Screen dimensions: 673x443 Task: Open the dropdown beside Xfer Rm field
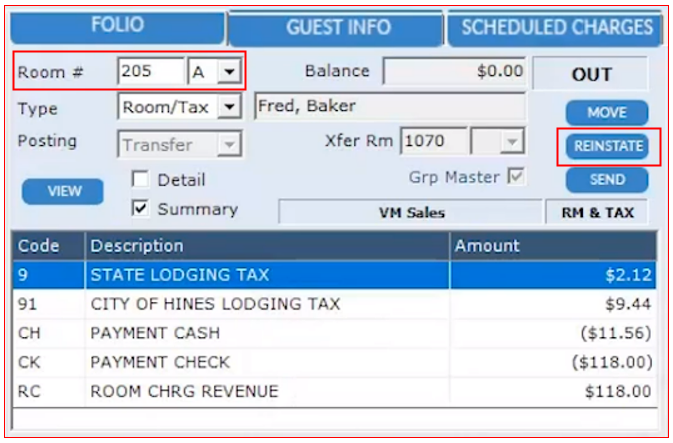511,142
